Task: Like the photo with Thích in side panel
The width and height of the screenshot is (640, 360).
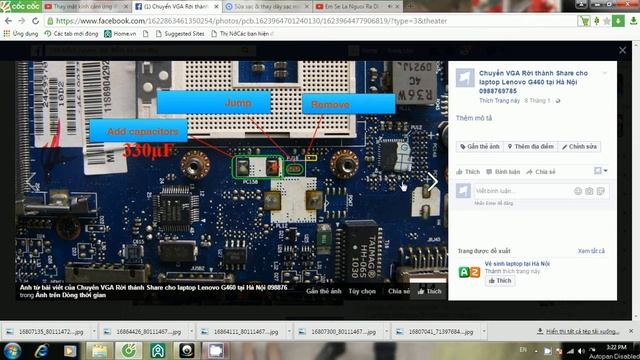Action: click(468, 172)
